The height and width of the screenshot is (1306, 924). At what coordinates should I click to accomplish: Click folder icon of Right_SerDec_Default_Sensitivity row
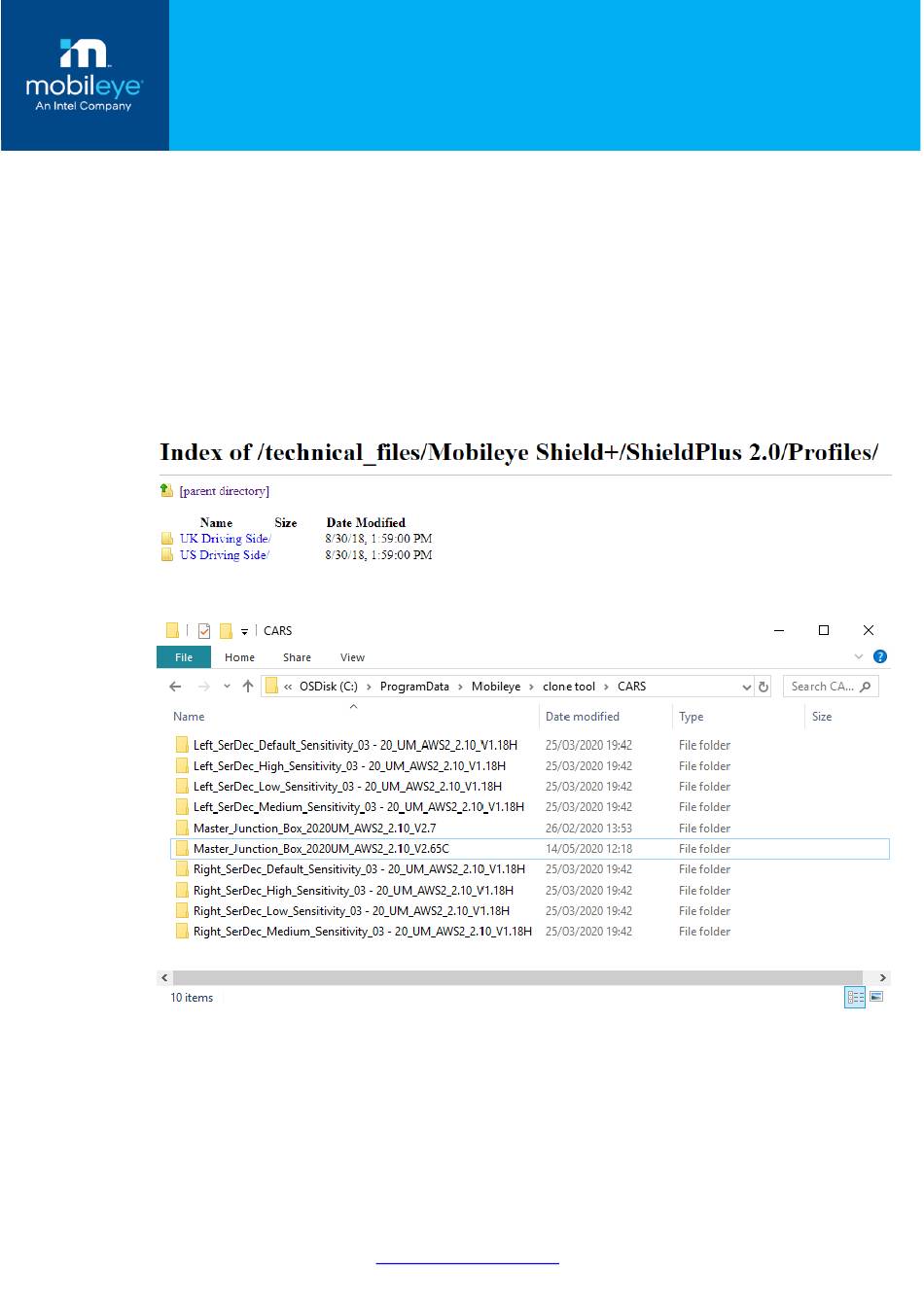click(182, 869)
